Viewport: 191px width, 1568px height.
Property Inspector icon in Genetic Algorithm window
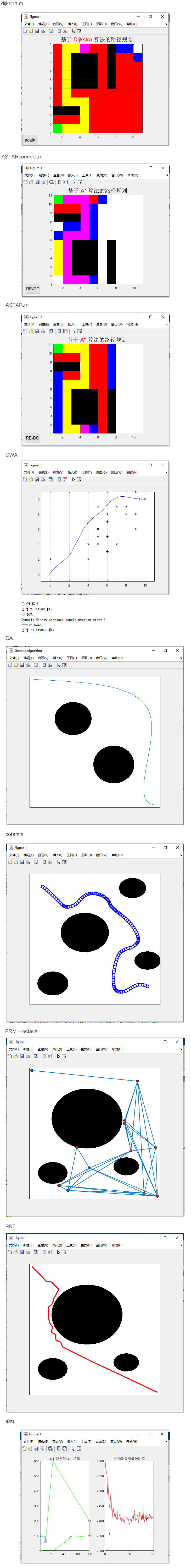click(x=64, y=665)
